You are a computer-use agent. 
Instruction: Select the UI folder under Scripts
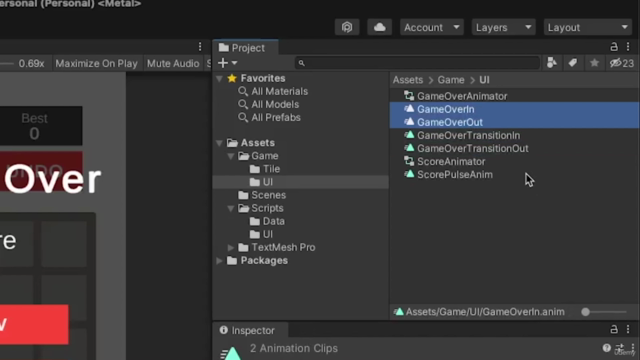[x=267, y=234]
